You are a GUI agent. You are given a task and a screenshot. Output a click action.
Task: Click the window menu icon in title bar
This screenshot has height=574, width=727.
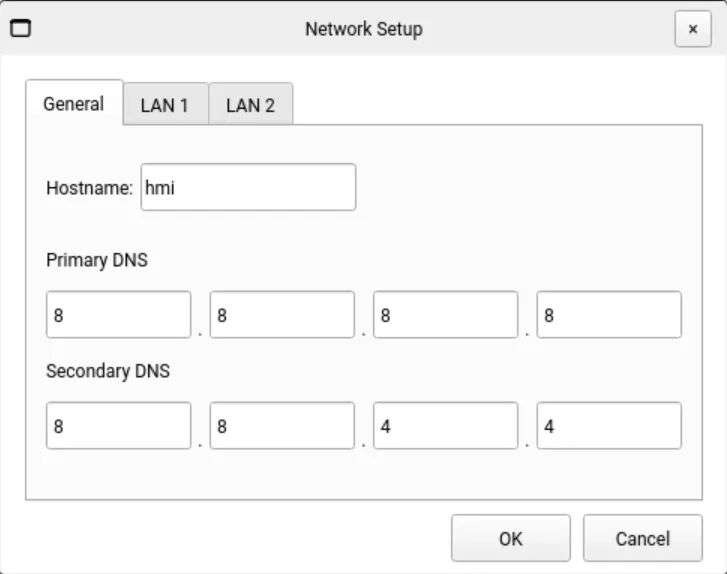[x=20, y=28]
